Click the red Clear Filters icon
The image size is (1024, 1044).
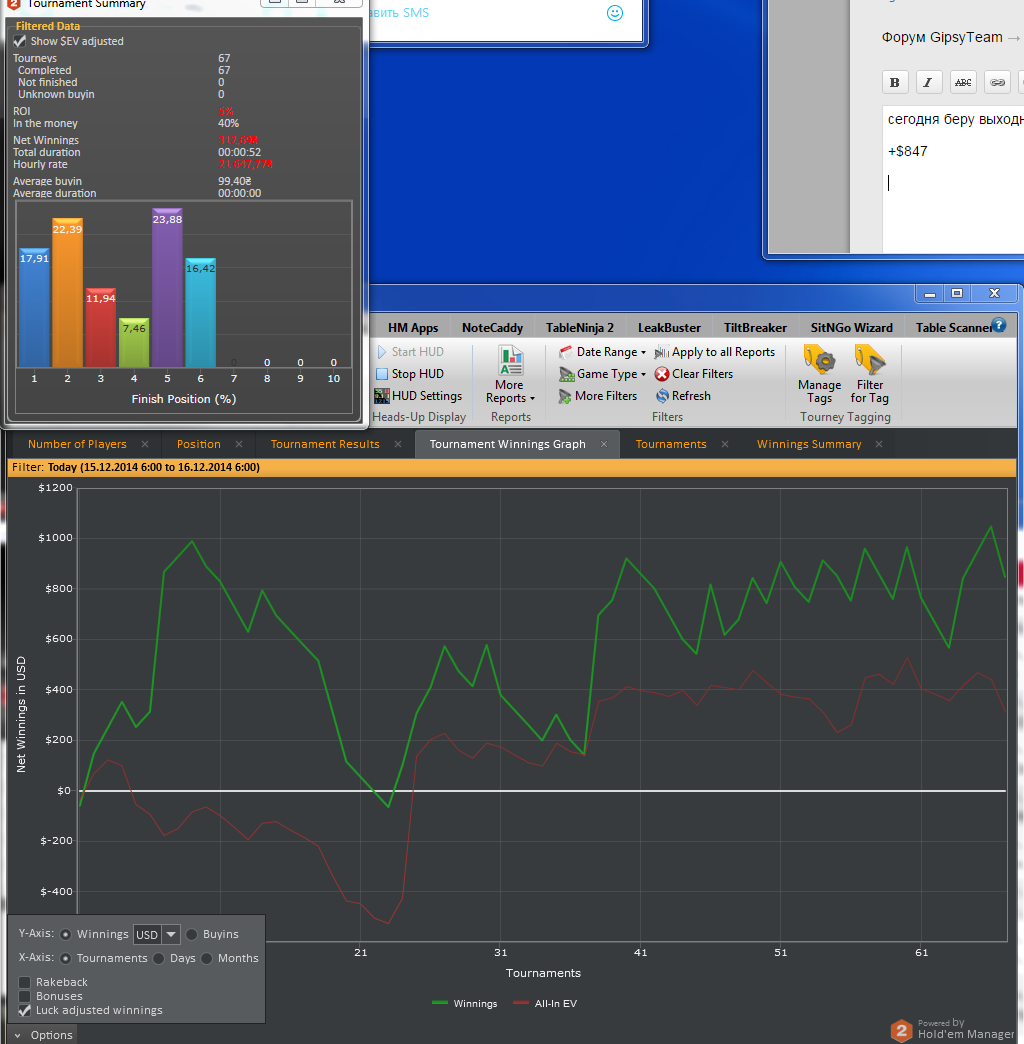661,374
